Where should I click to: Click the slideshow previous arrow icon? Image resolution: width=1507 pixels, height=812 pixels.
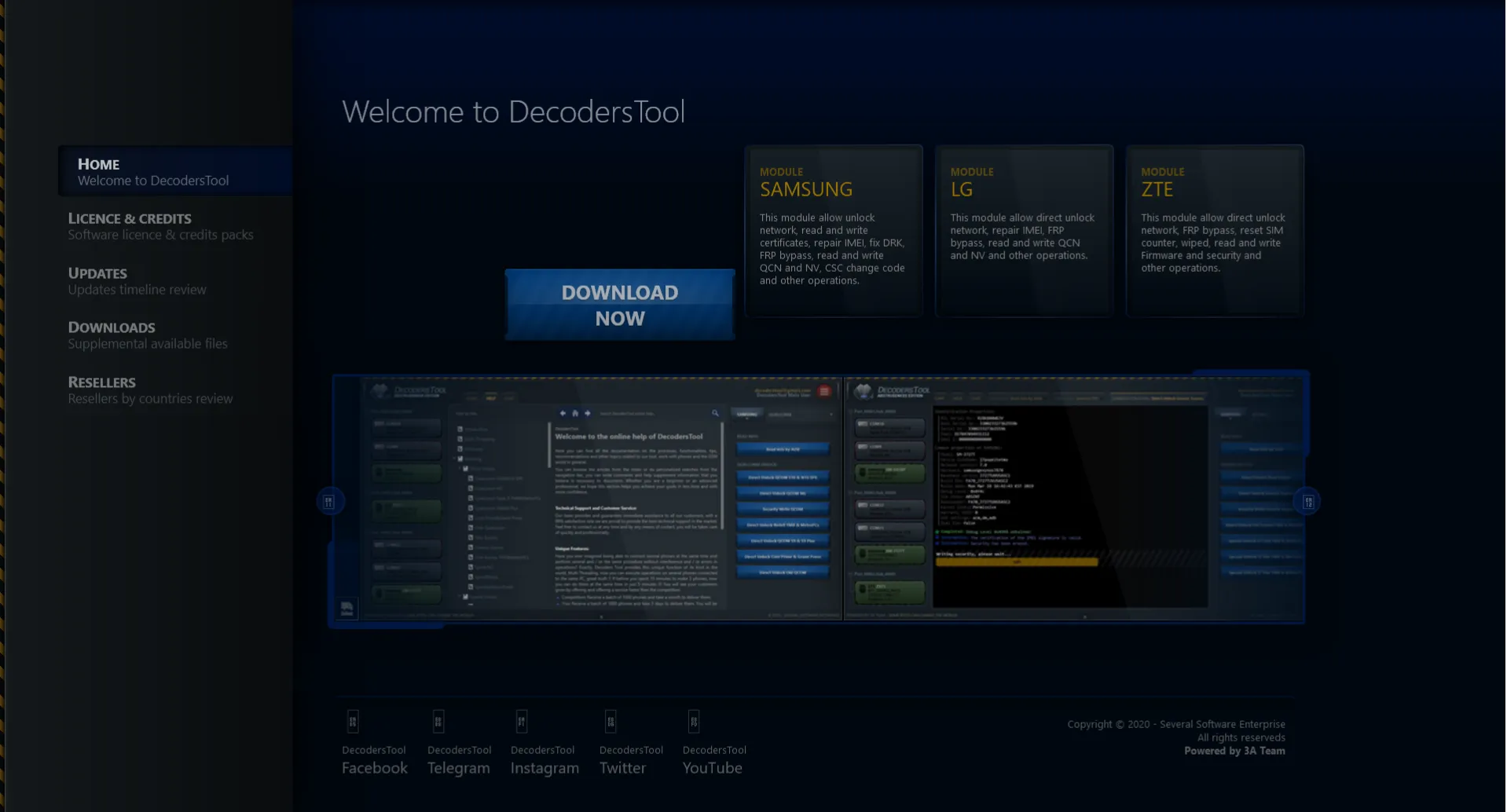pyautogui.click(x=329, y=502)
